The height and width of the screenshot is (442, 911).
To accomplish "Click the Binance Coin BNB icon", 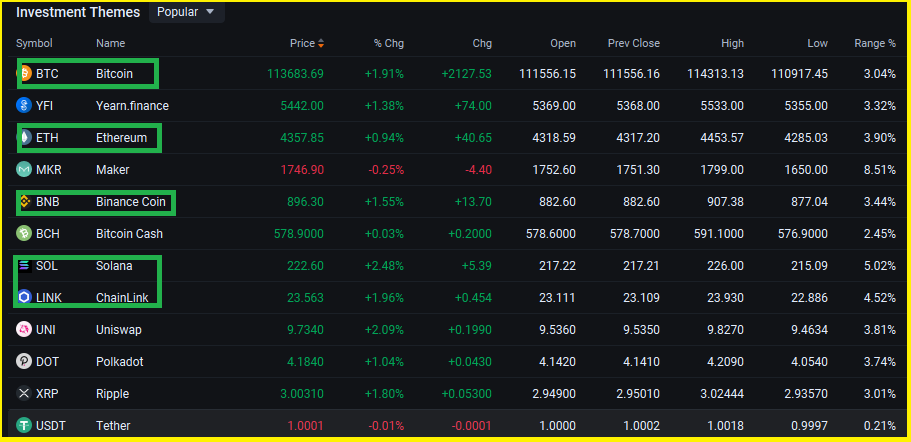I will click(24, 201).
